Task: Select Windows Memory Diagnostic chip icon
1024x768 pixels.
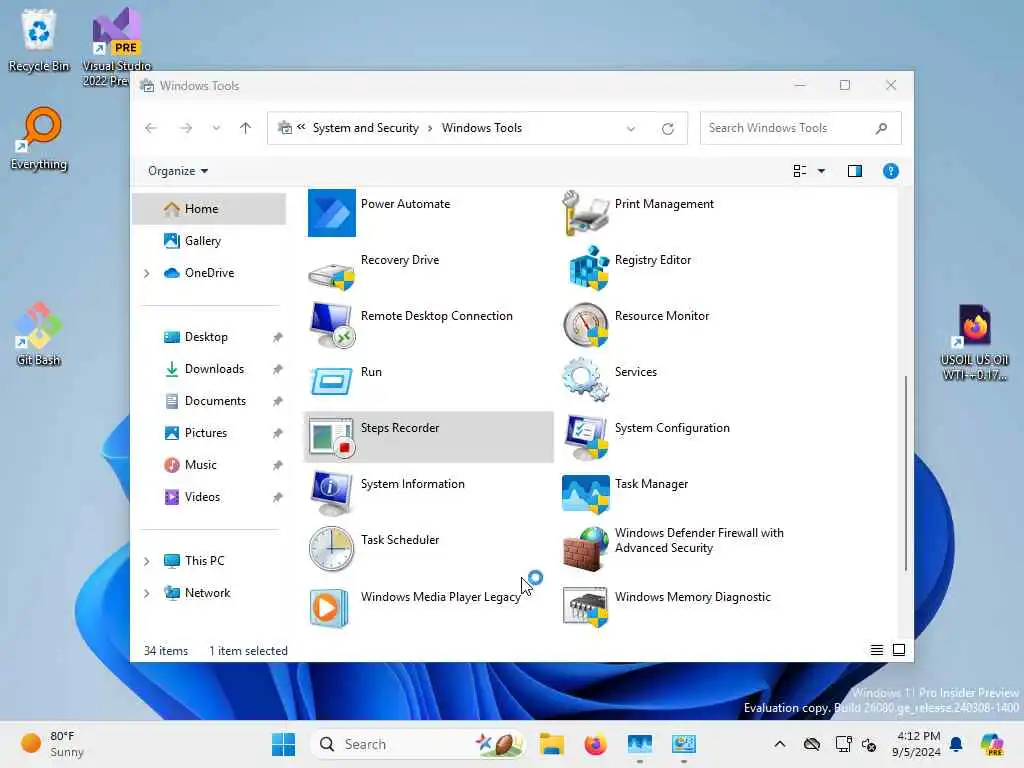Action: coord(585,606)
